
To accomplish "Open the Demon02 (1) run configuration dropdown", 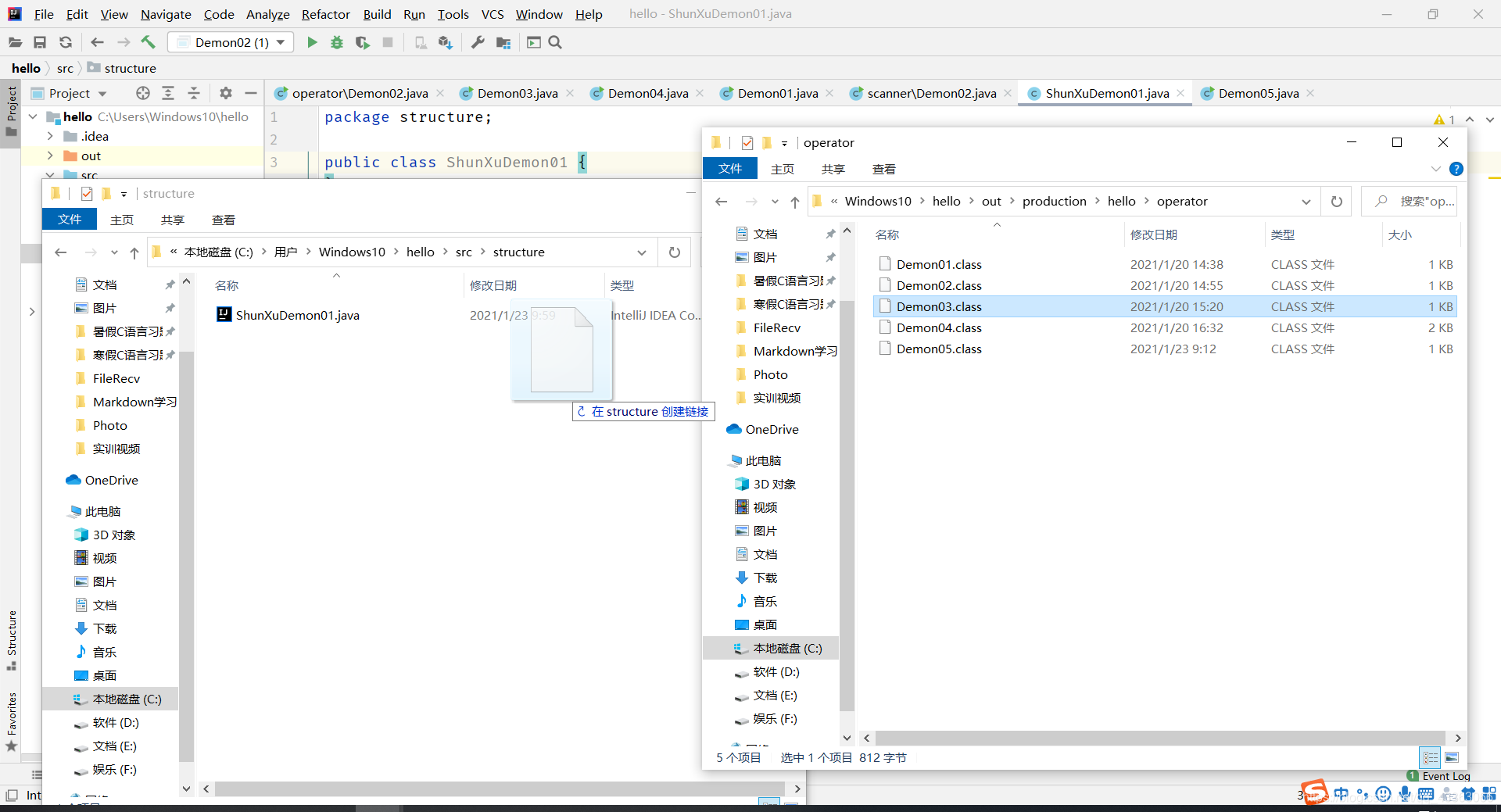I will tap(231, 42).
